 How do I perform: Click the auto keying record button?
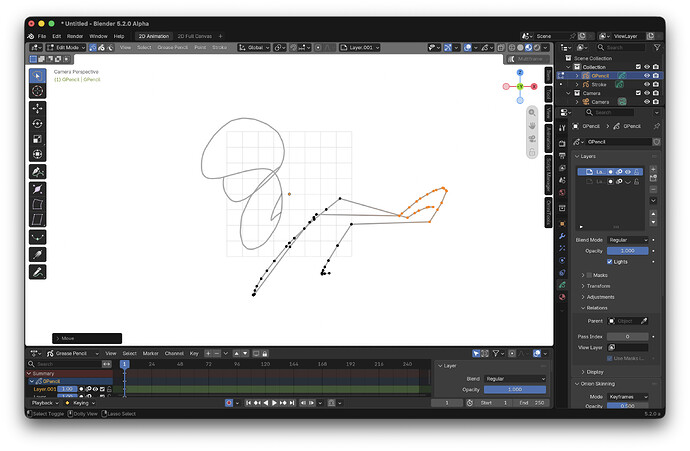tap(229, 403)
